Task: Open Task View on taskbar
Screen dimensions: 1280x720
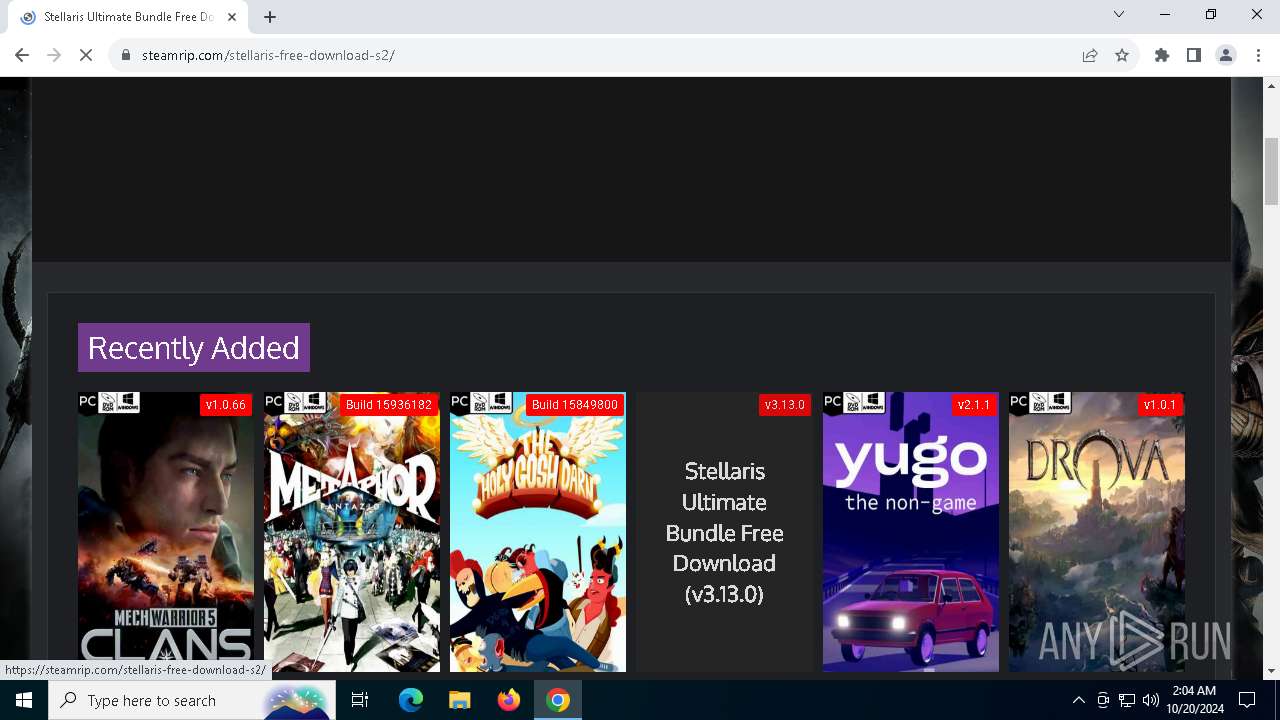Action: (x=360, y=700)
